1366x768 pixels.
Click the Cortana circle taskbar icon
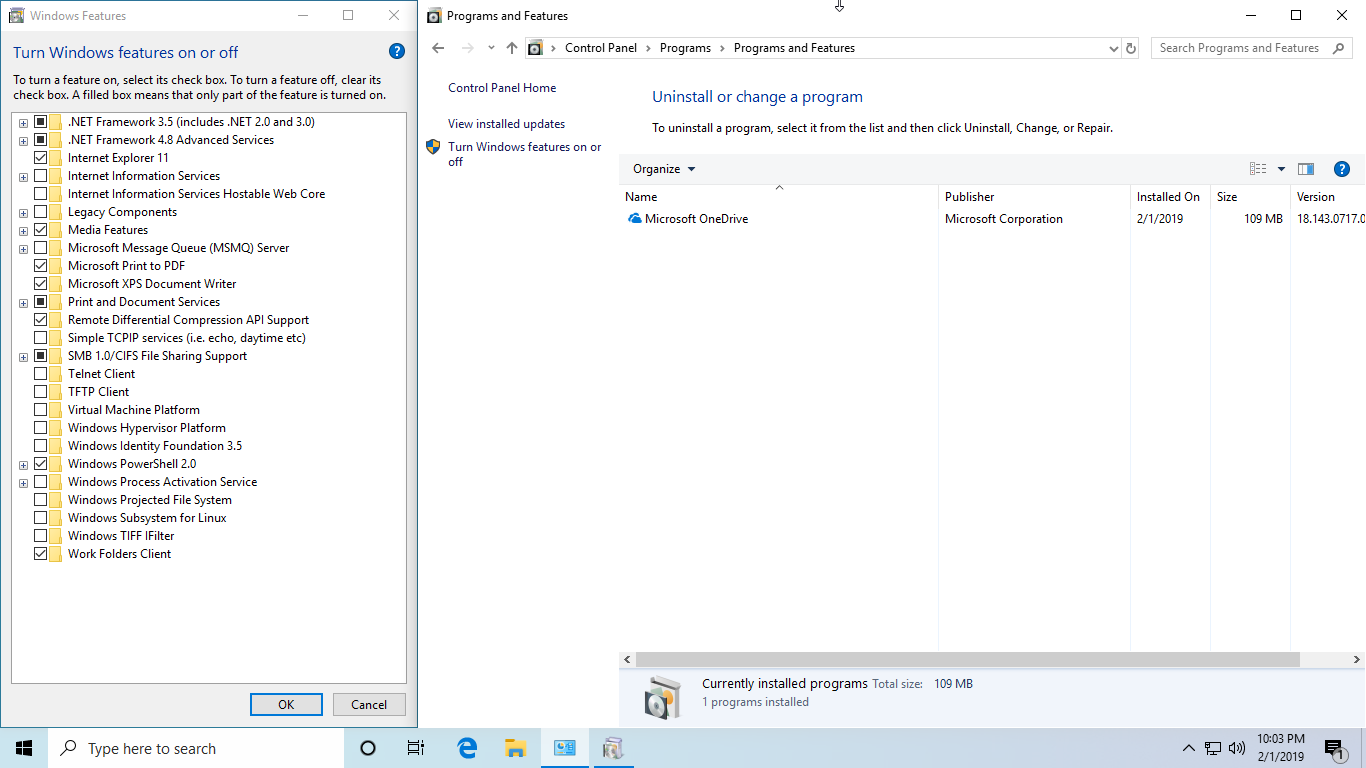[367, 748]
